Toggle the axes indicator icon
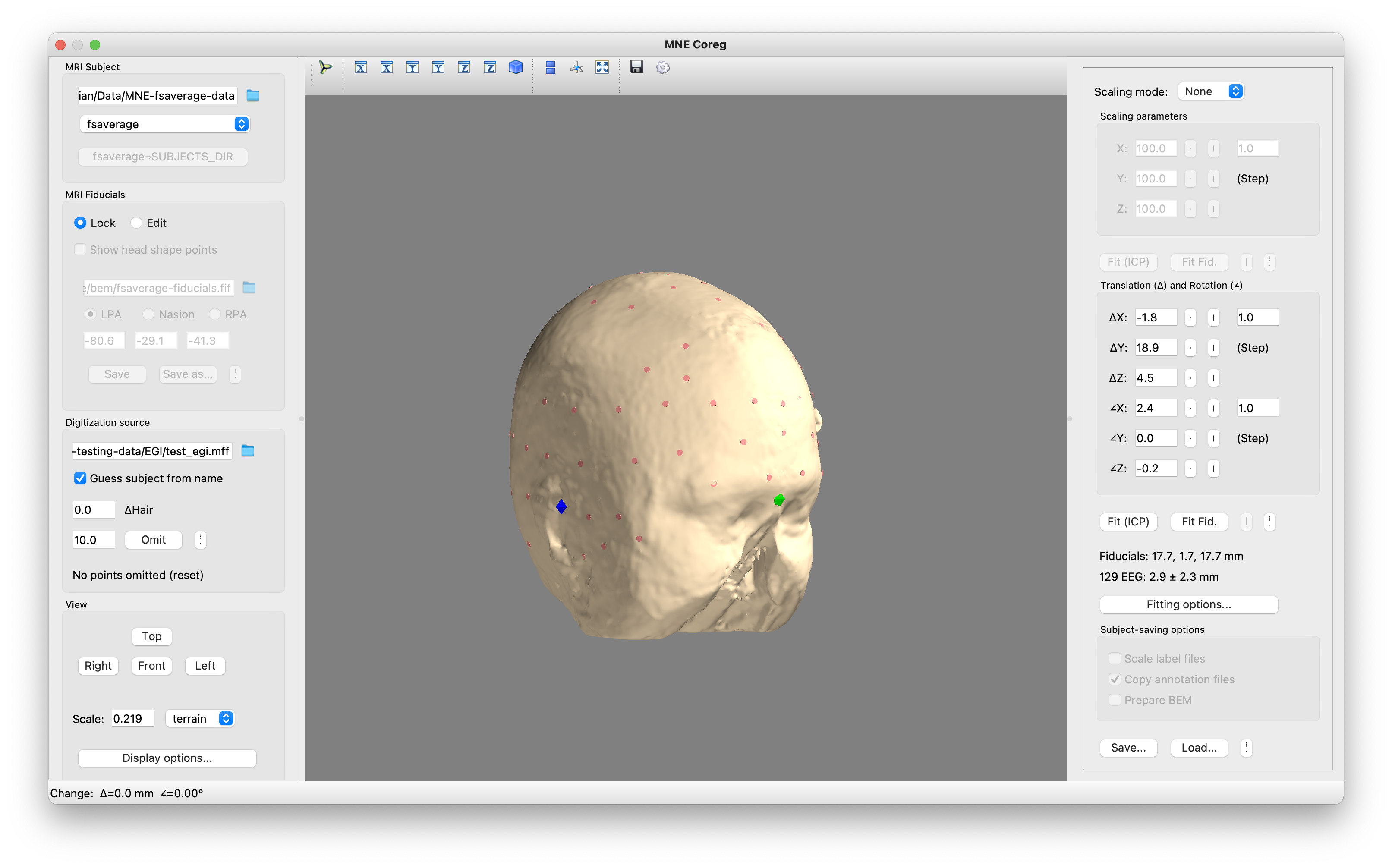The image size is (1392, 868). [576, 68]
